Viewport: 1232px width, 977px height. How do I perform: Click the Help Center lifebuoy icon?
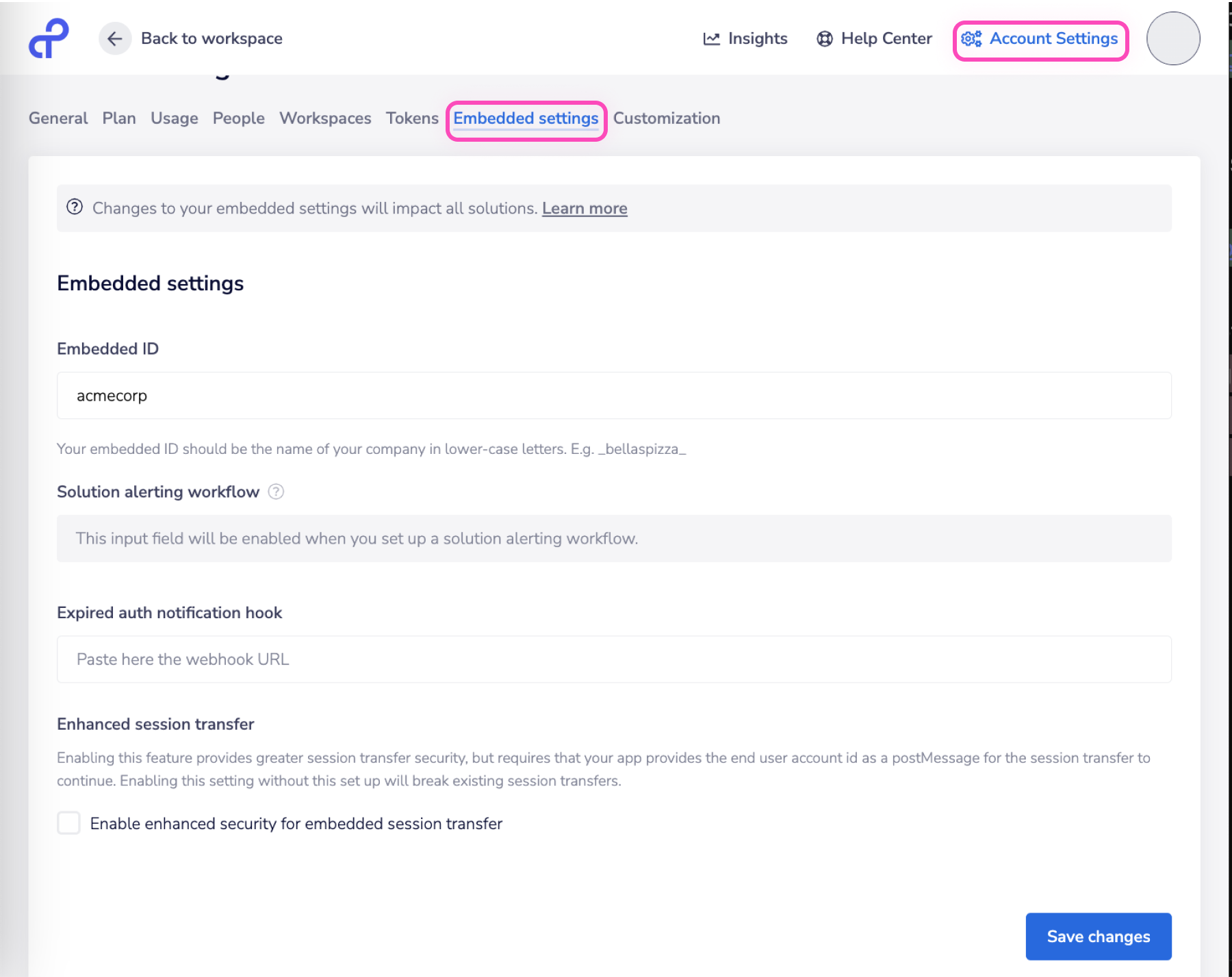tap(825, 38)
